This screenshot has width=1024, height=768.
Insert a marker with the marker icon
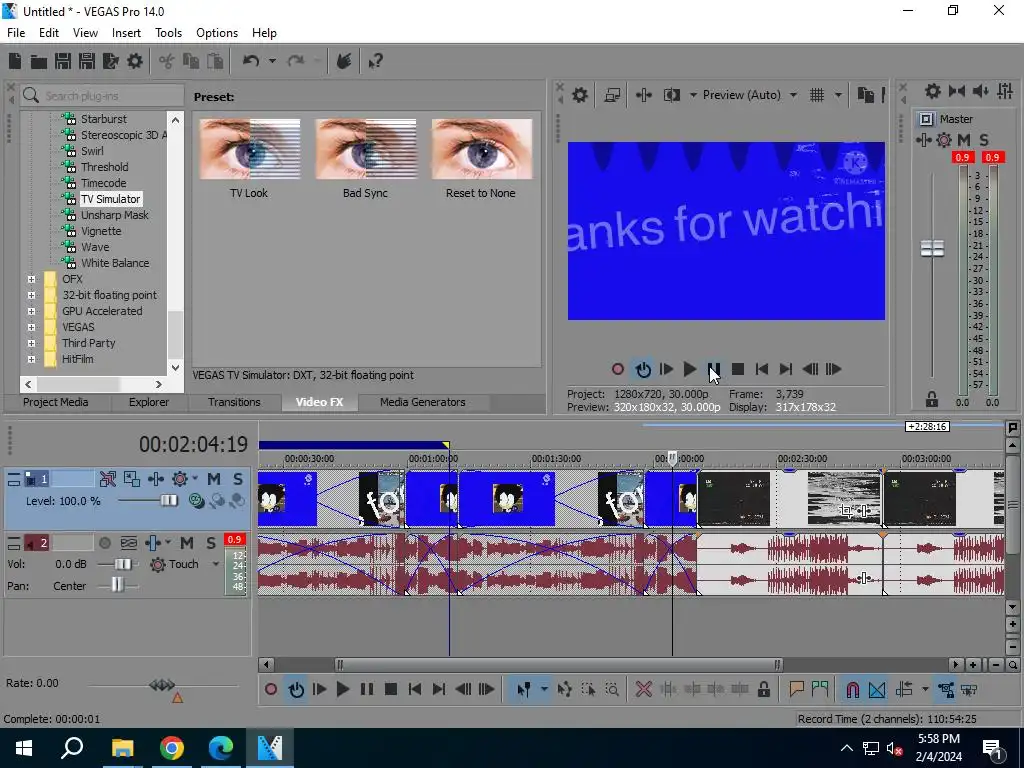click(x=796, y=689)
